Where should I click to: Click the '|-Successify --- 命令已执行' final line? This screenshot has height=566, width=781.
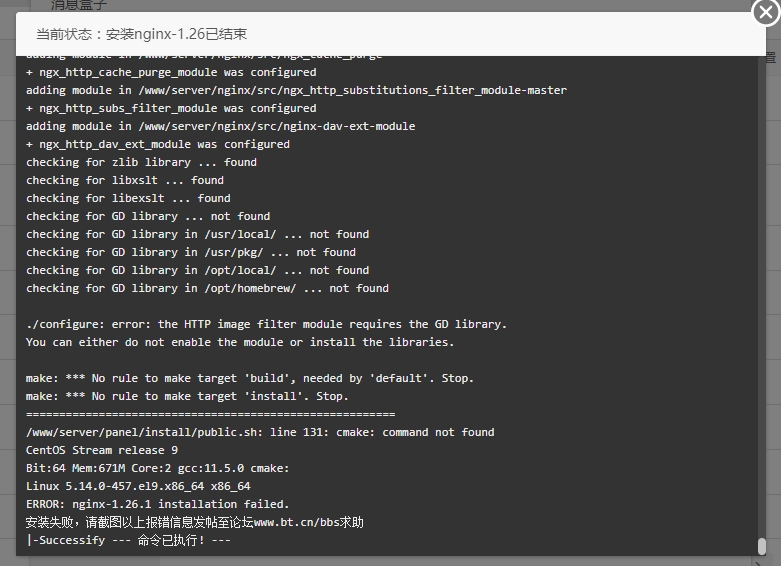128,540
